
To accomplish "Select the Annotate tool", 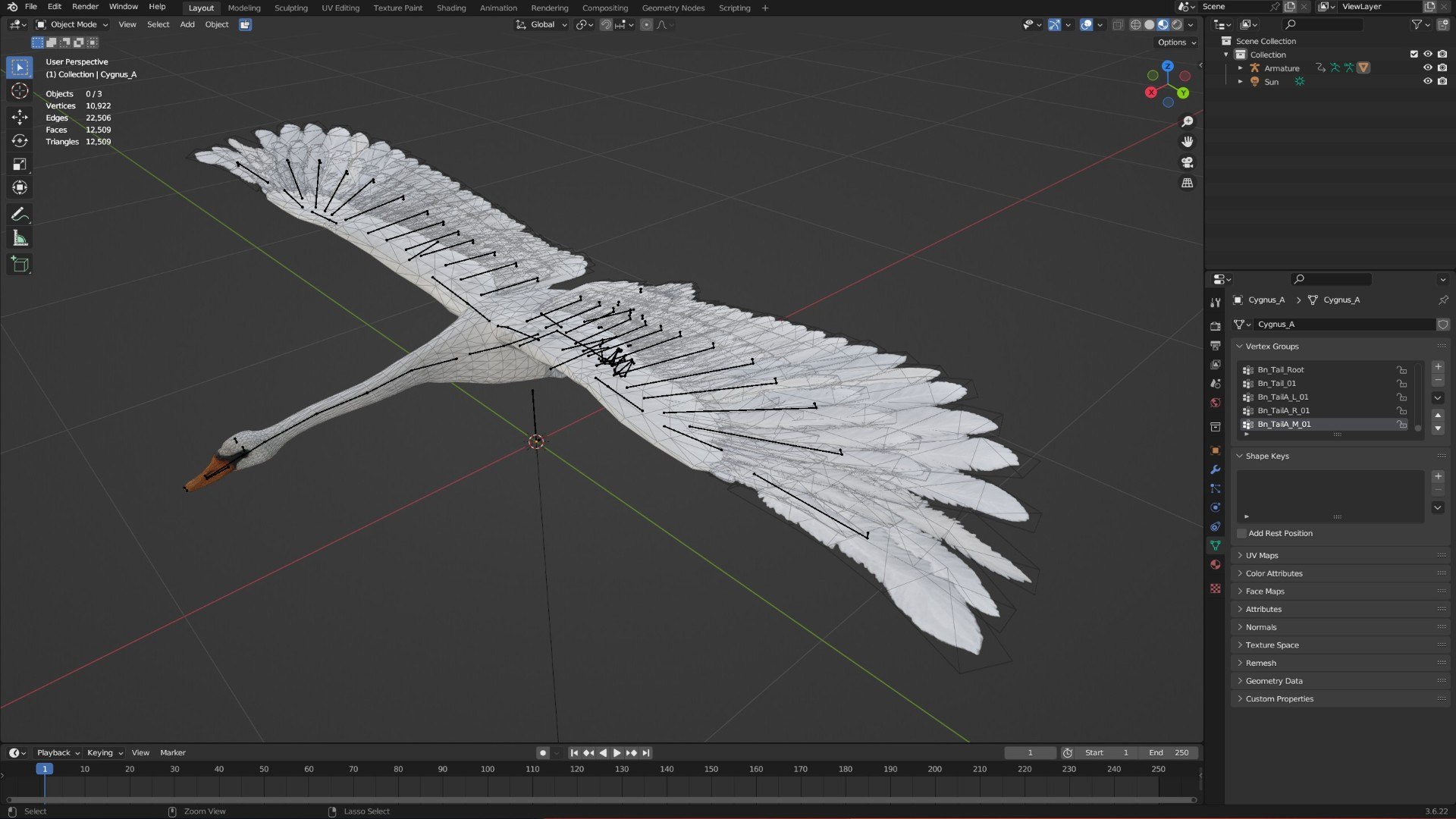I will 20,215.
